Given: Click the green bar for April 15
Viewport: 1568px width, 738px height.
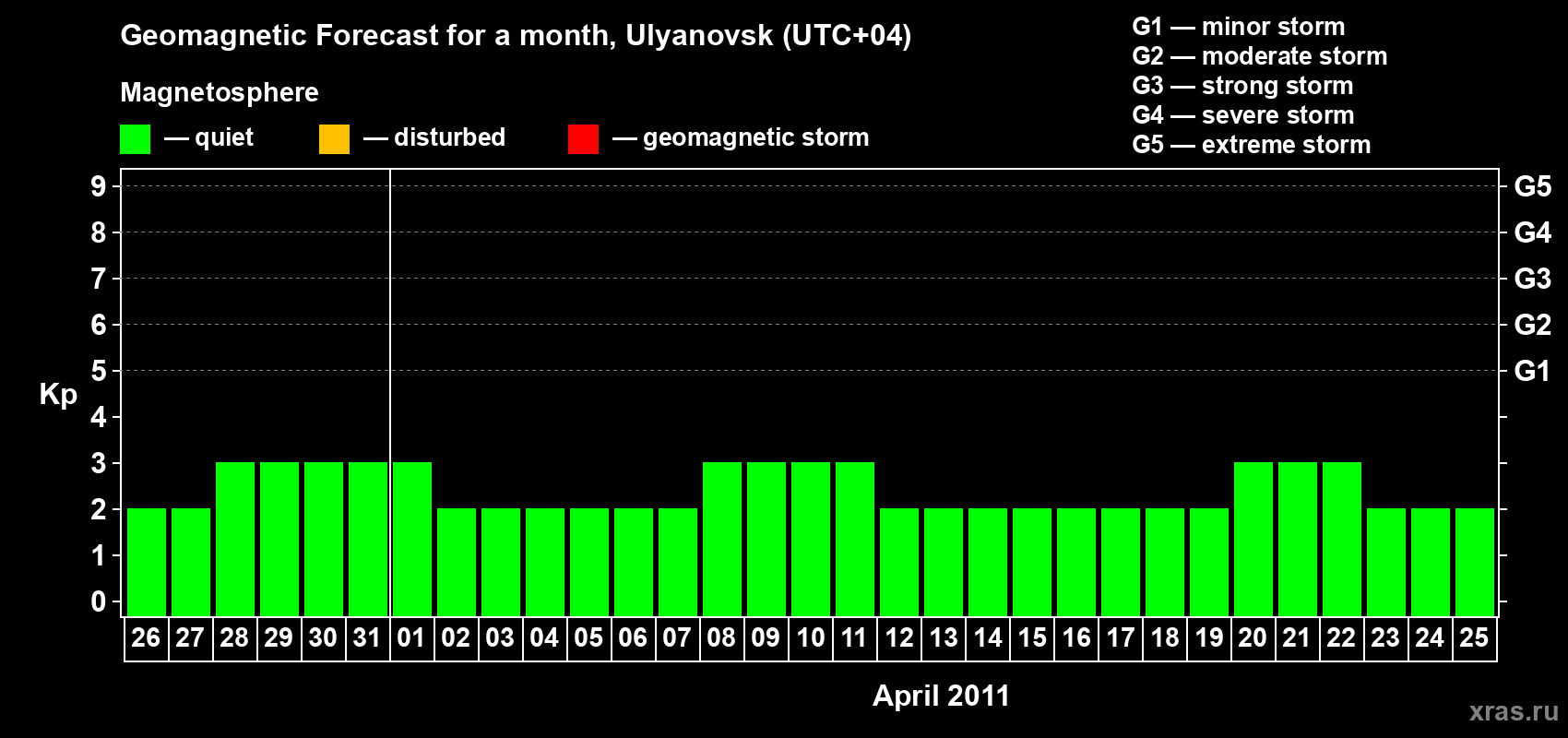Looking at the screenshot, I should (1032, 562).
